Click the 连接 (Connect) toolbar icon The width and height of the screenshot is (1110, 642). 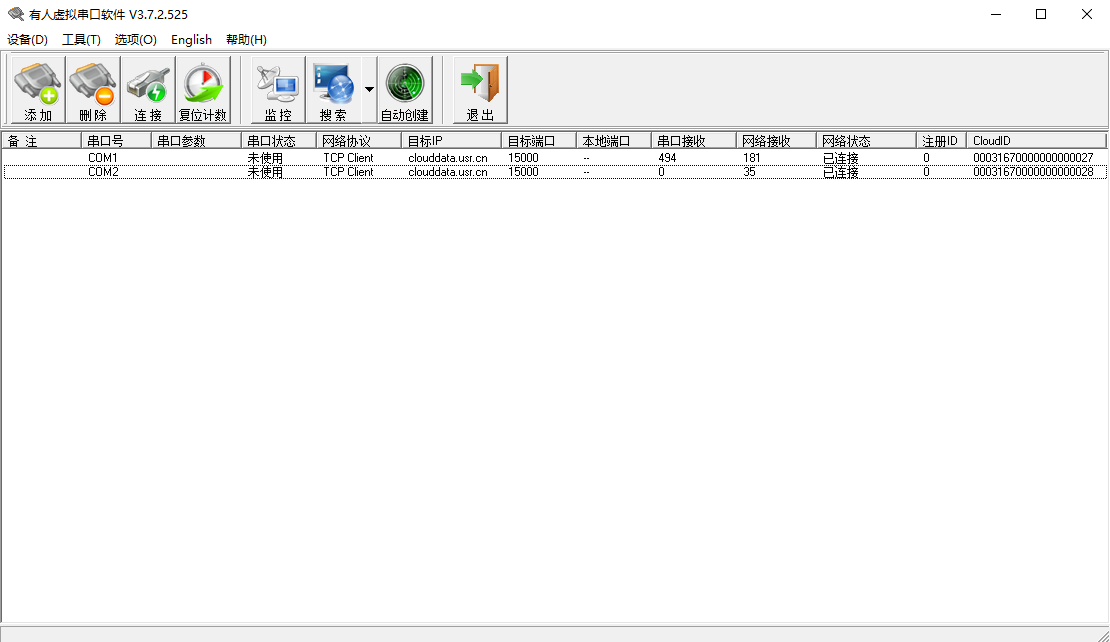tap(148, 89)
